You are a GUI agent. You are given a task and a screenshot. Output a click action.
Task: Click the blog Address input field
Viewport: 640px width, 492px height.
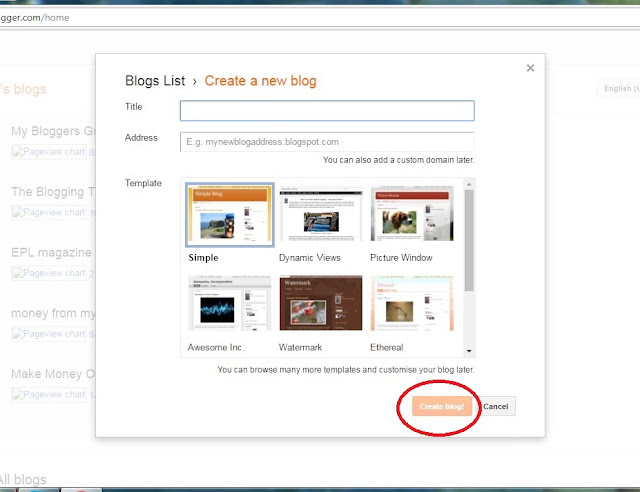327,142
